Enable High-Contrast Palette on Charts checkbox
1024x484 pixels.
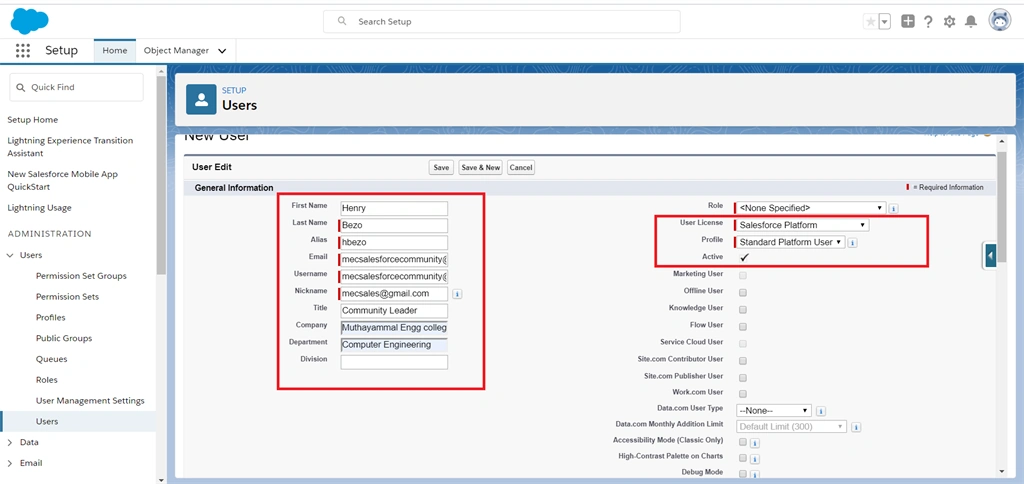(x=743, y=458)
